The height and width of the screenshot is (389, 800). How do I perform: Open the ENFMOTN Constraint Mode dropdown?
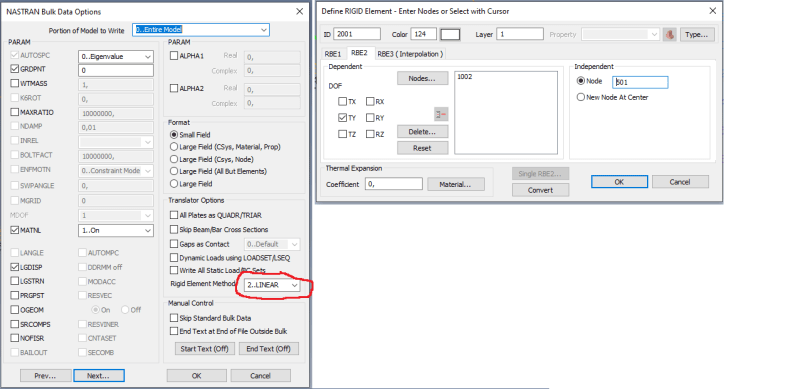pos(116,171)
